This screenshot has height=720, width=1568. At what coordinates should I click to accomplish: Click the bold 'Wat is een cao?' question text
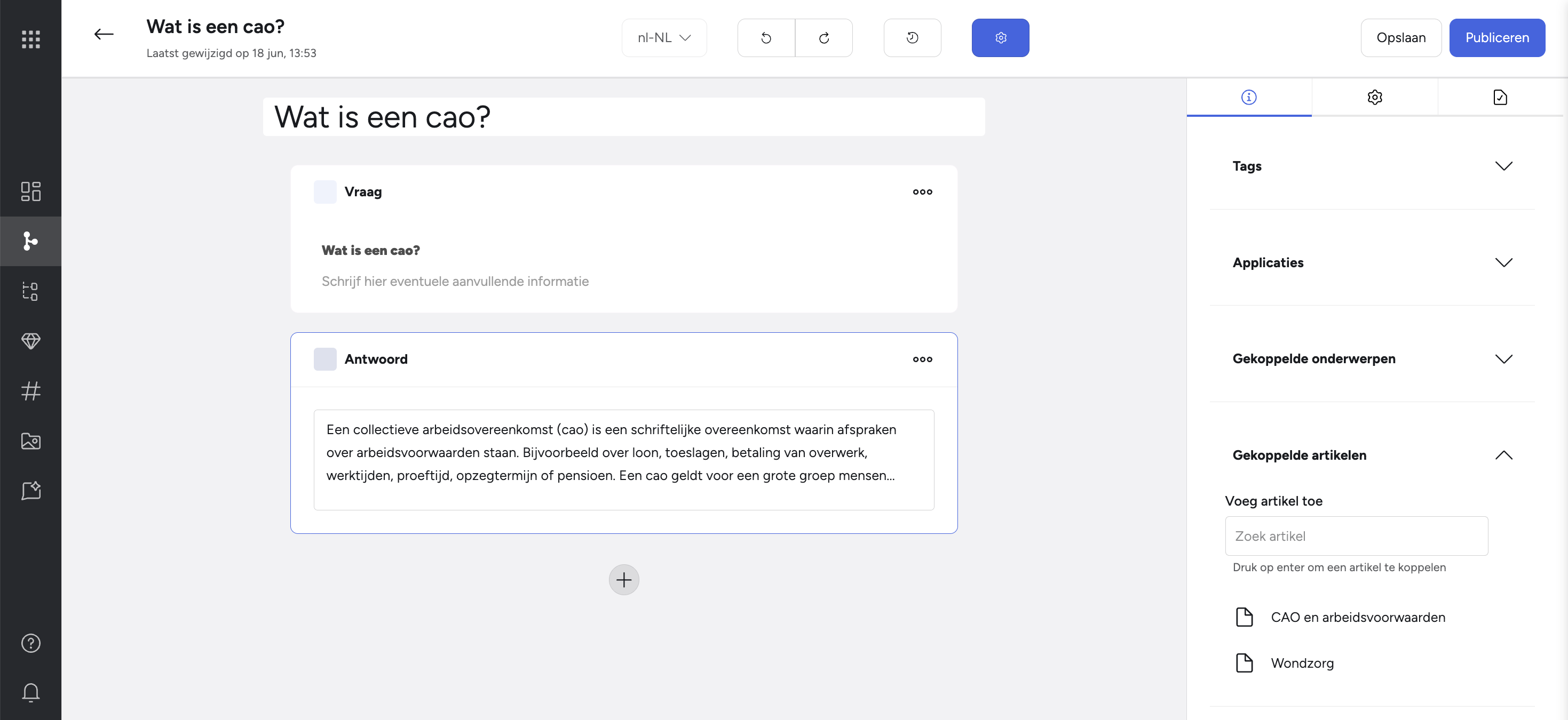tap(371, 250)
